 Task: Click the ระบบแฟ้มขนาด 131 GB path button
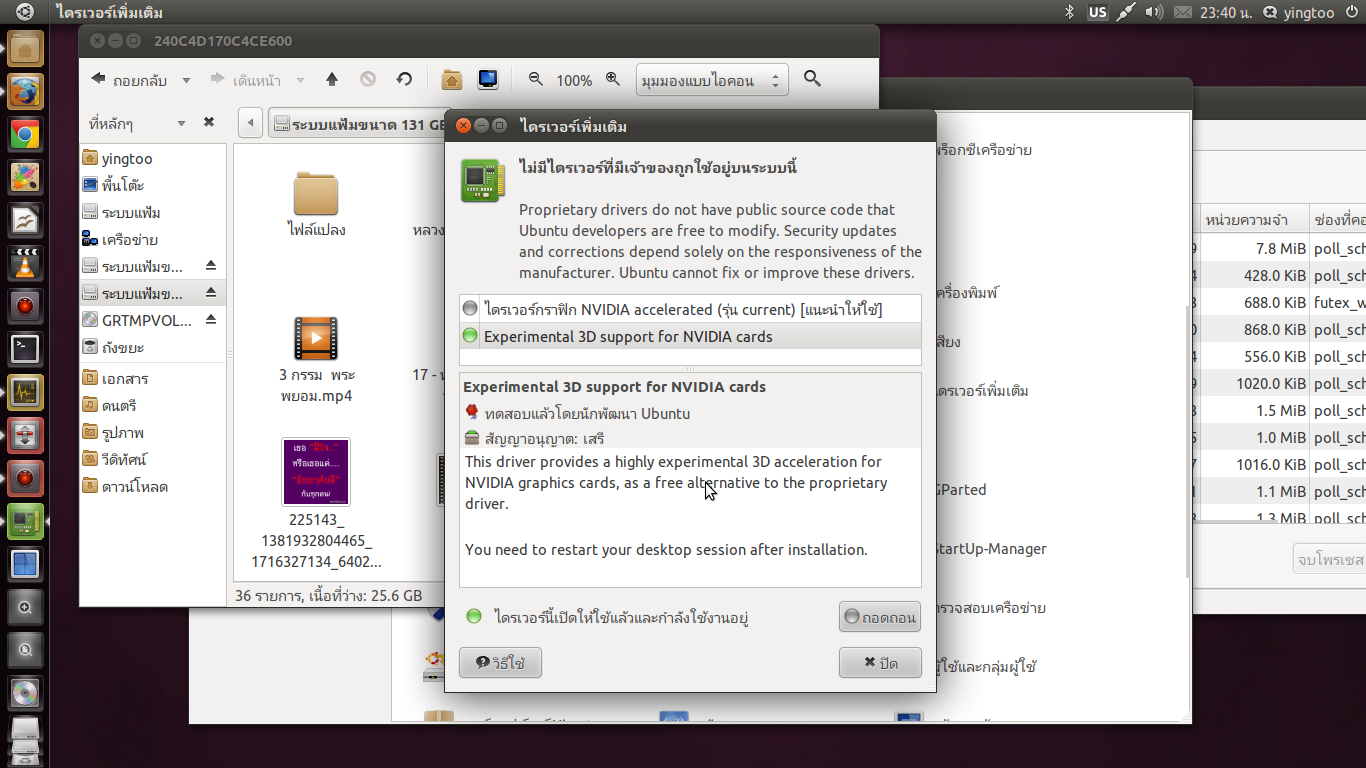pyautogui.click(x=360, y=124)
